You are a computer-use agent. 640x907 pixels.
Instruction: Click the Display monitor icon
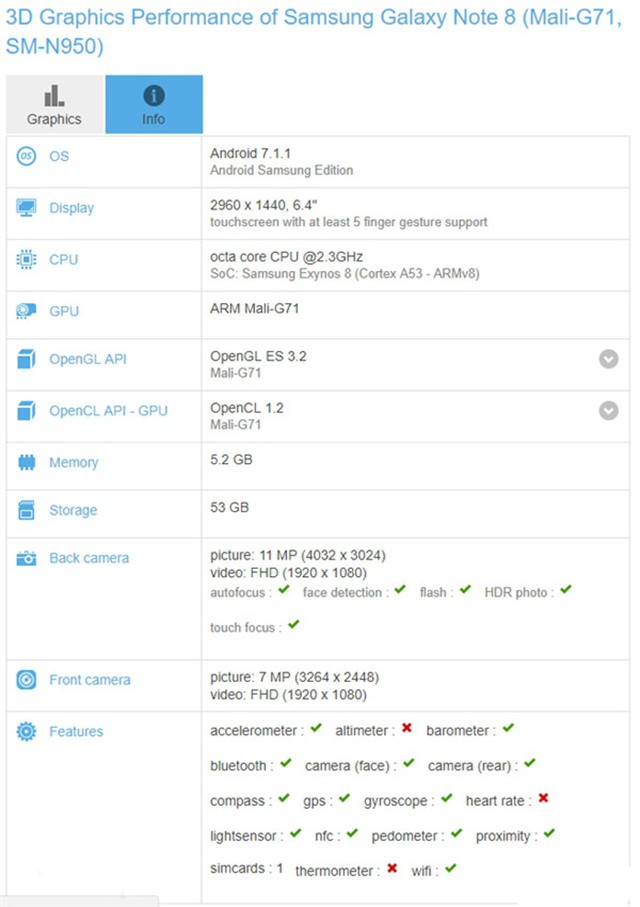point(26,208)
